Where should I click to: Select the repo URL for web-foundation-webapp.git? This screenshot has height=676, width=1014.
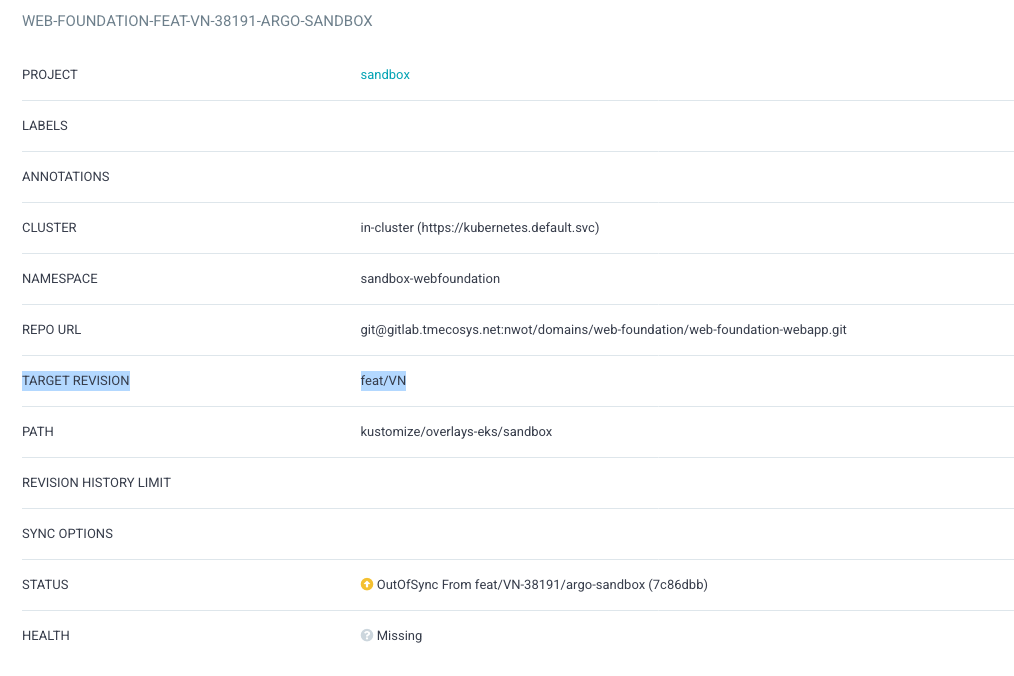click(603, 329)
